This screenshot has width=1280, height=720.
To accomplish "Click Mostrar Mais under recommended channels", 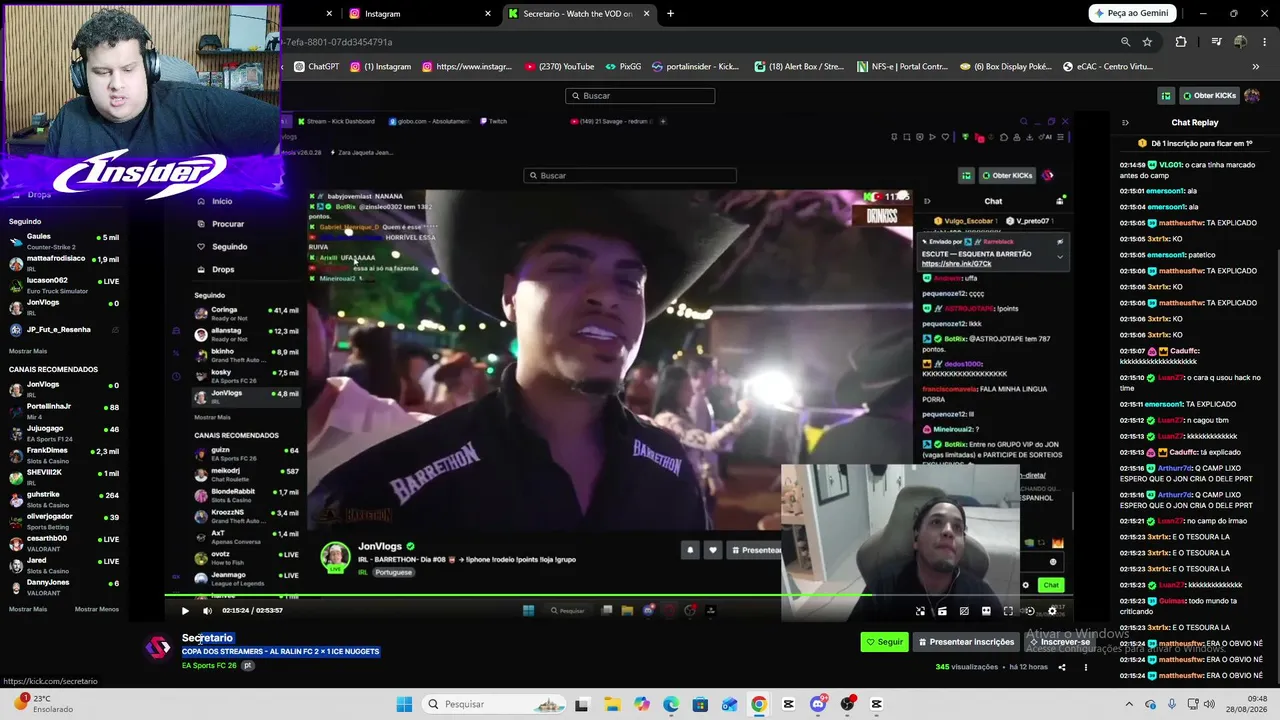I will (28, 609).
